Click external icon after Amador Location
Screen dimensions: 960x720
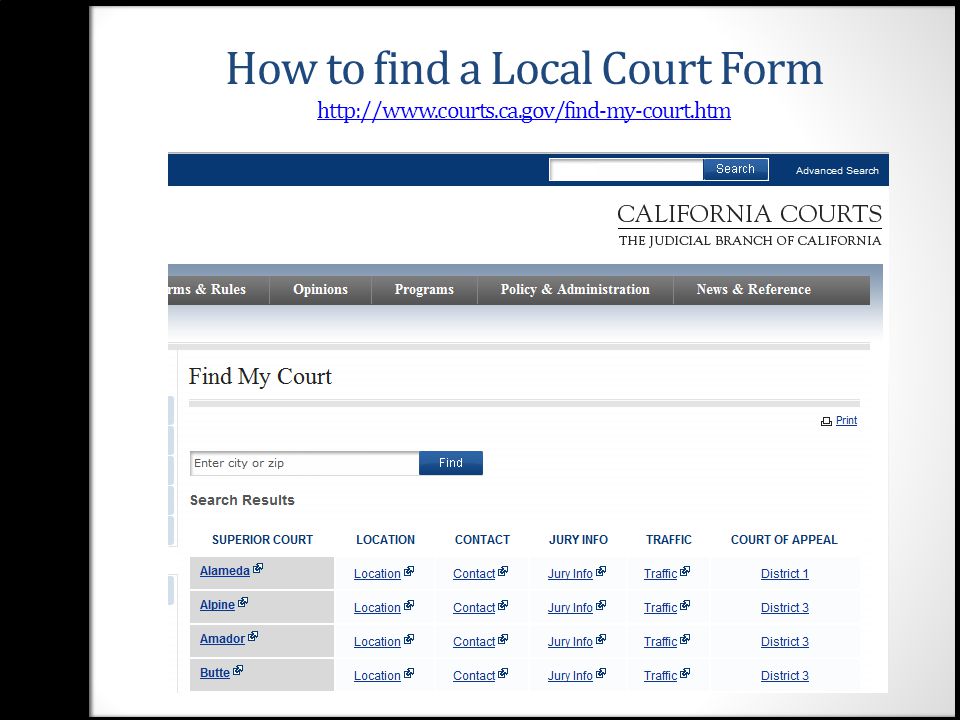(409, 639)
